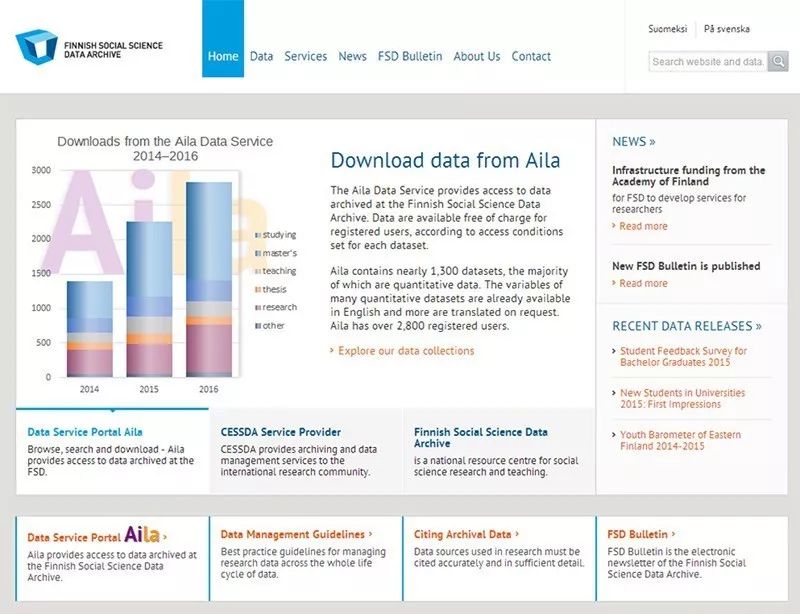The height and width of the screenshot is (614, 800).
Task: Click the 'thesis' legend color swatch
Action: [x=258, y=289]
